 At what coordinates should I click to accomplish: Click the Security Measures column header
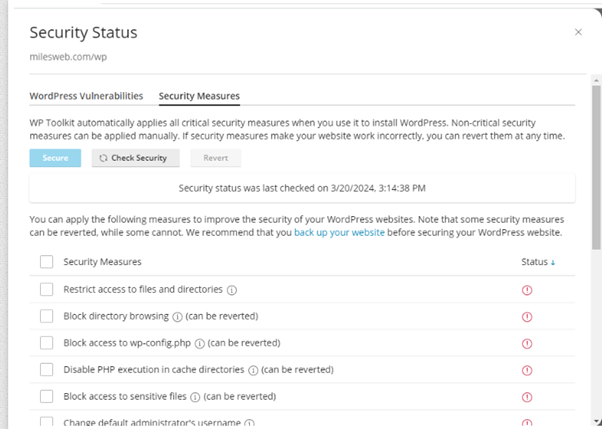click(102, 262)
